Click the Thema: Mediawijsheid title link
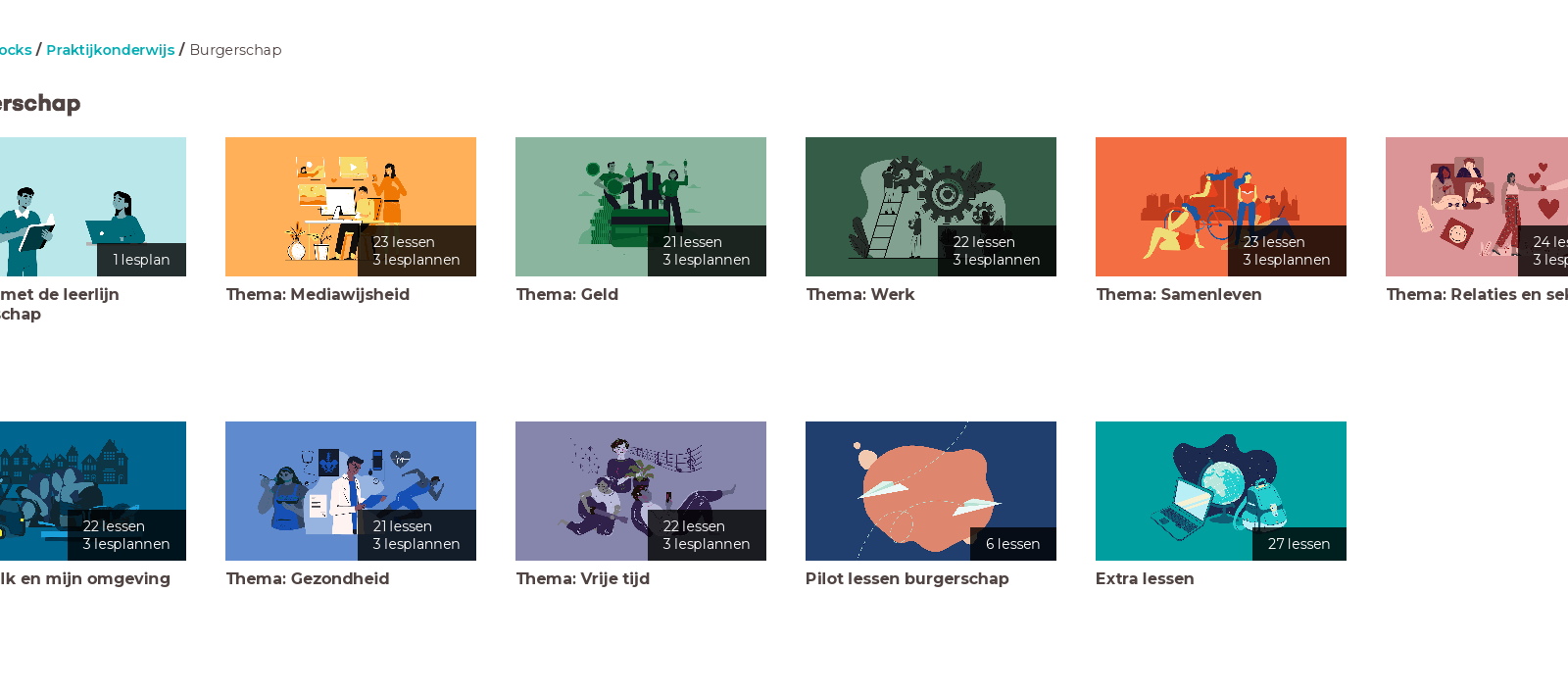Image resolution: width=1568 pixels, height=693 pixels. pyautogui.click(x=318, y=294)
